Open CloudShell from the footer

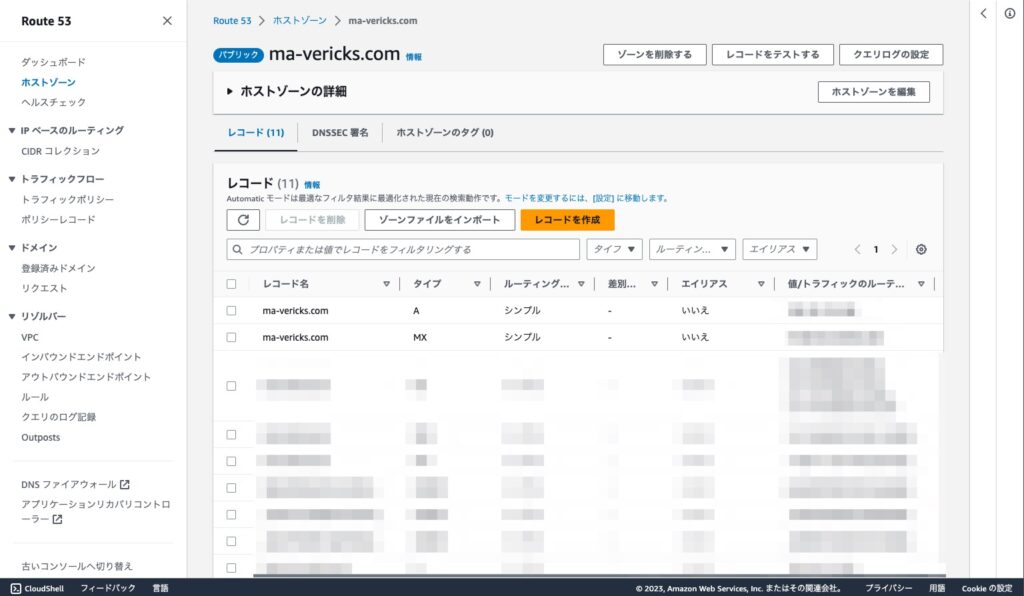point(37,588)
